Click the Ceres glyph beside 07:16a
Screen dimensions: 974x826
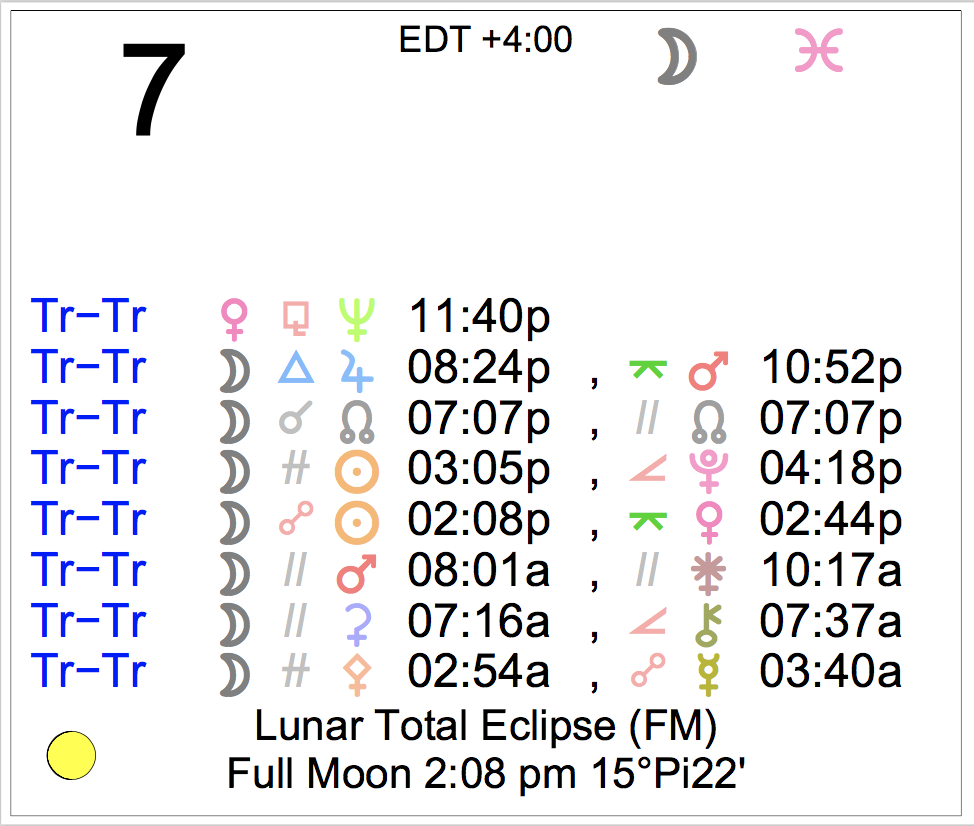click(x=355, y=622)
